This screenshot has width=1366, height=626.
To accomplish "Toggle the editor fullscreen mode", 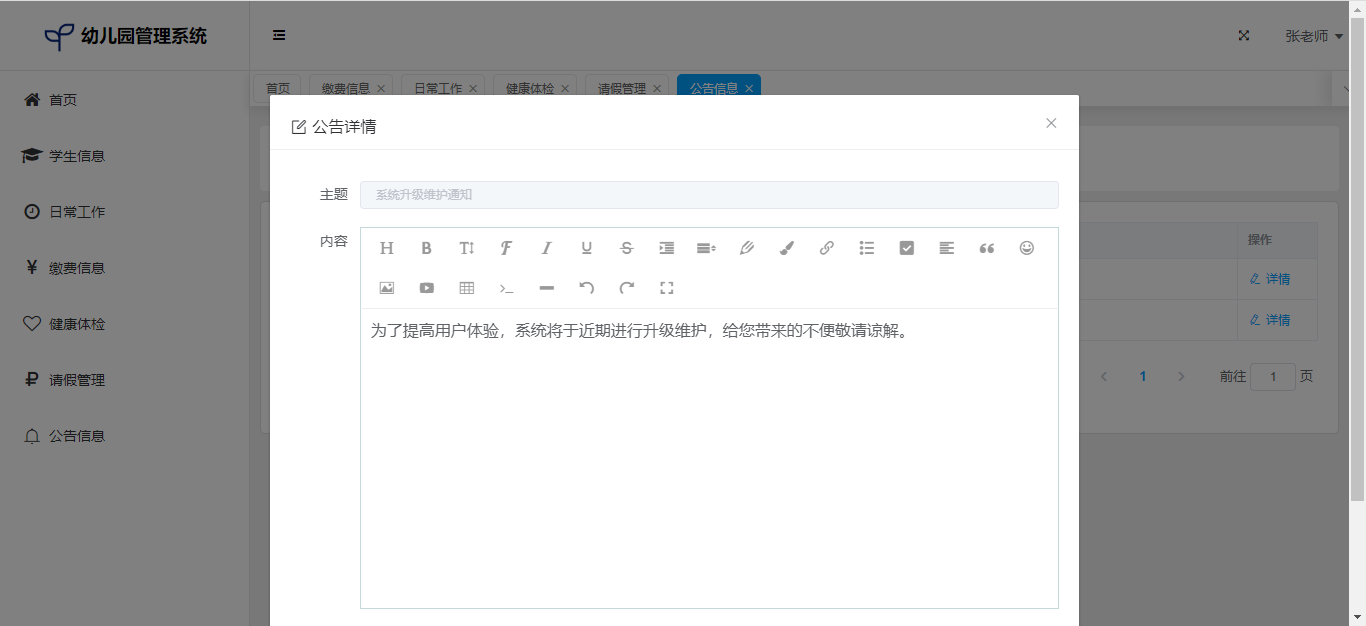I will (x=666, y=288).
